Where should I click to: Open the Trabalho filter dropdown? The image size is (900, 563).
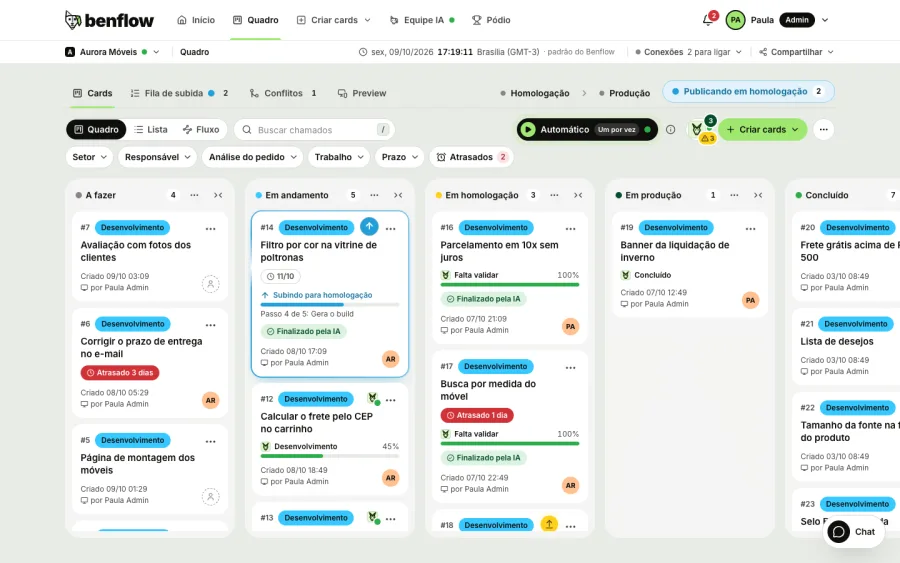(x=339, y=157)
